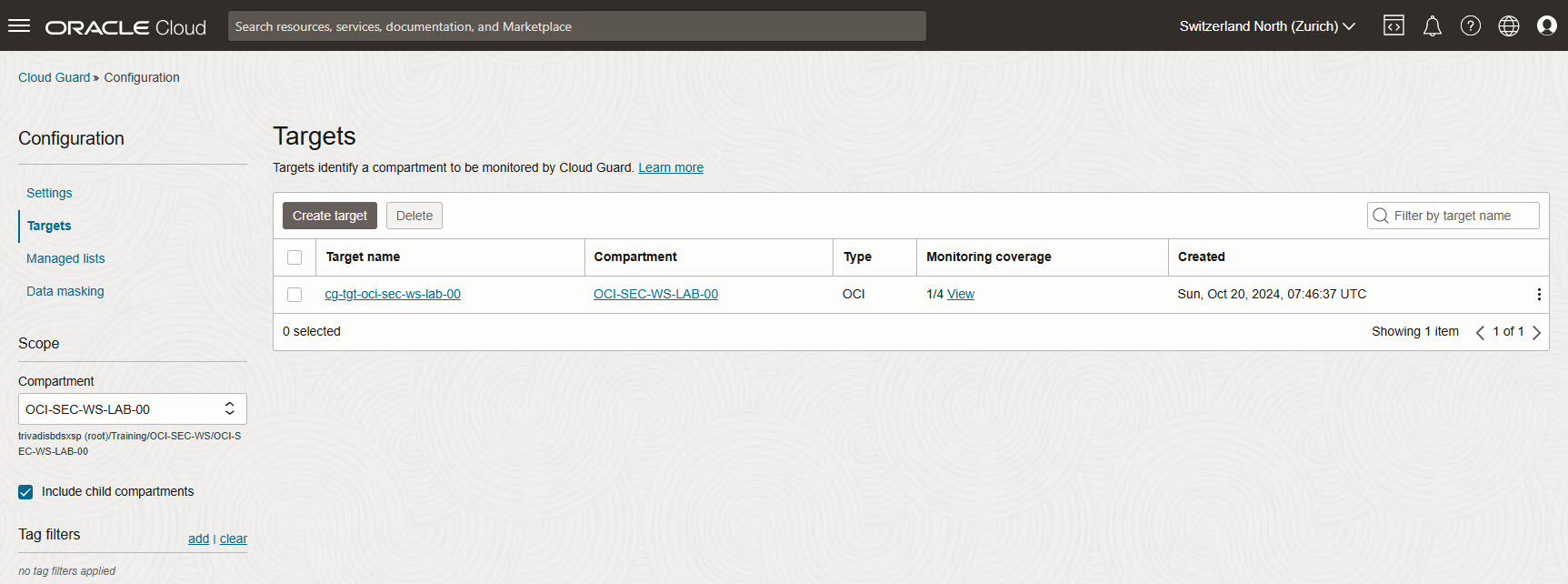Click the Create target button

(330, 216)
